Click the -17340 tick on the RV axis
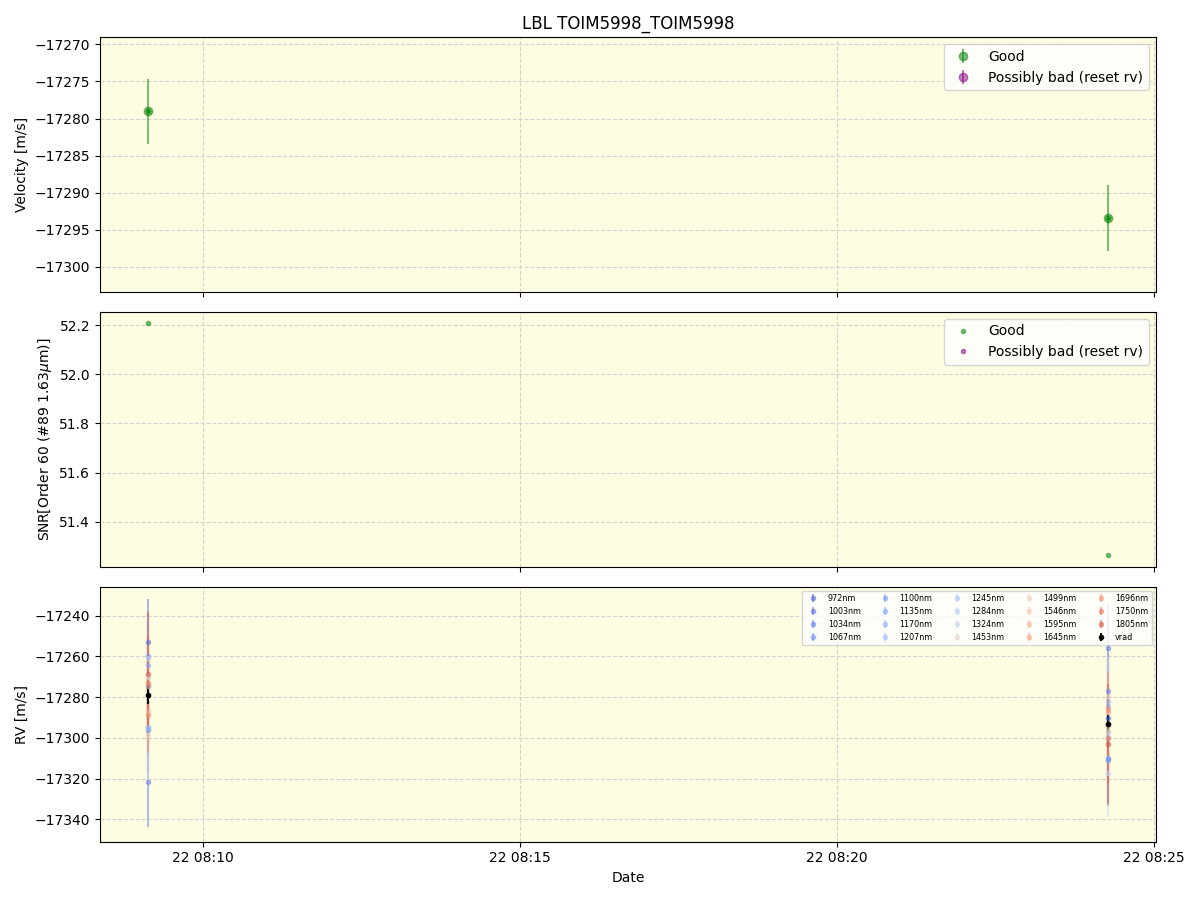Viewport: 1200px width, 900px height. (x=63, y=820)
